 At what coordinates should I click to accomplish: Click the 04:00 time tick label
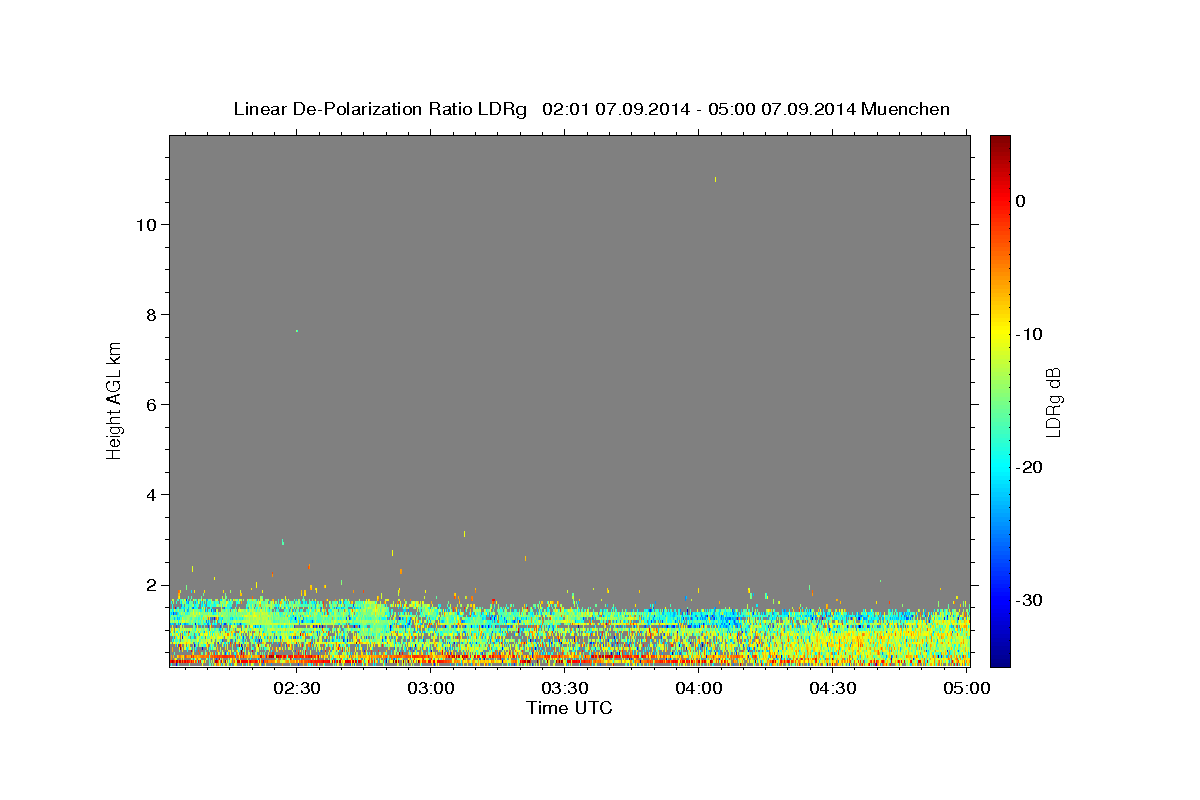coord(698,689)
